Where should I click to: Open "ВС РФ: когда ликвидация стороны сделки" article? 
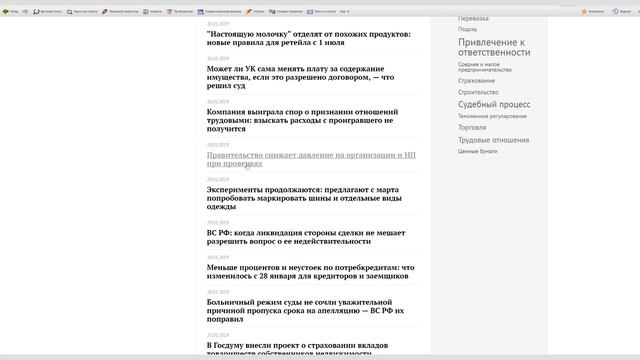click(x=306, y=237)
